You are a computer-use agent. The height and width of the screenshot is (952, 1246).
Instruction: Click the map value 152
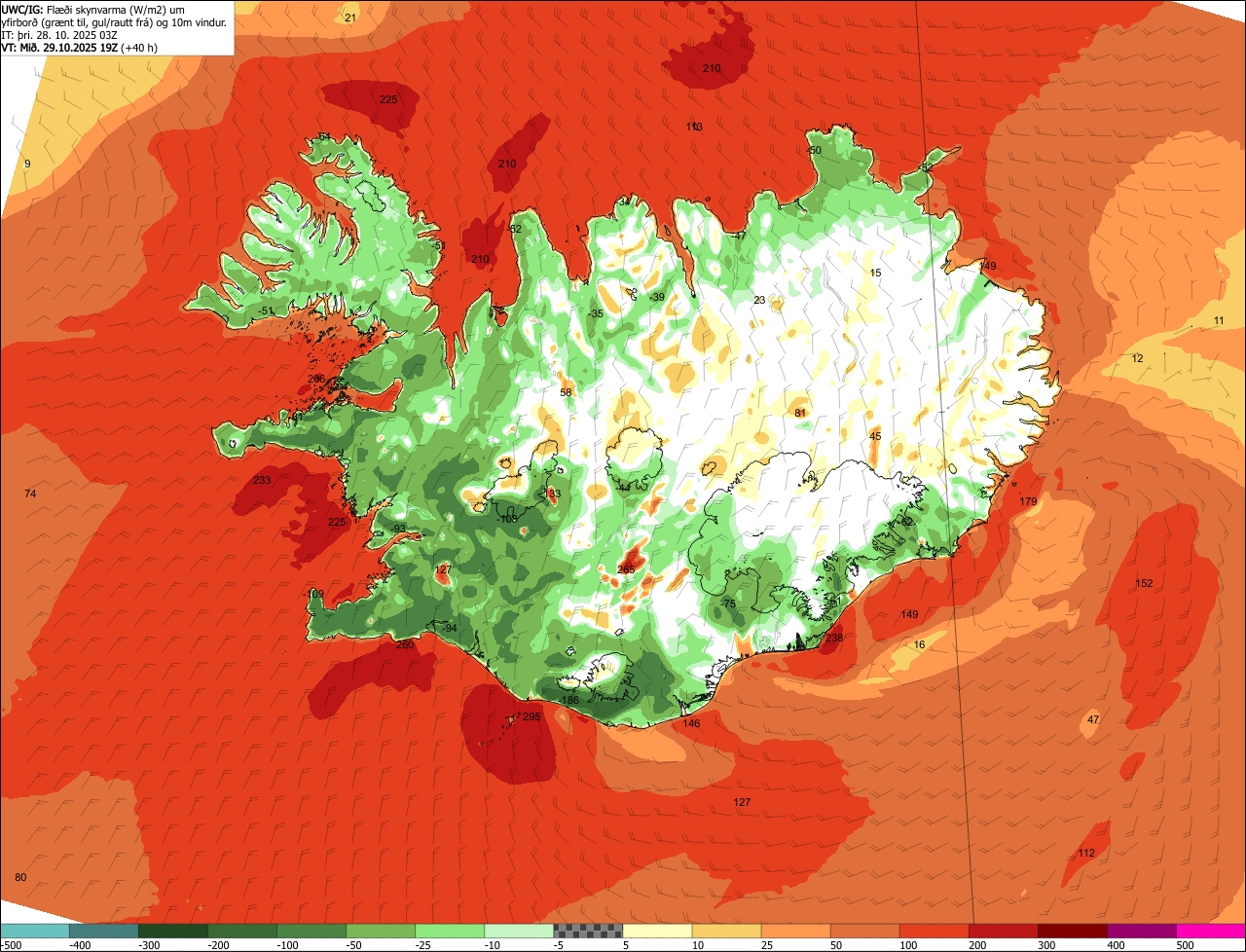[x=1144, y=583]
